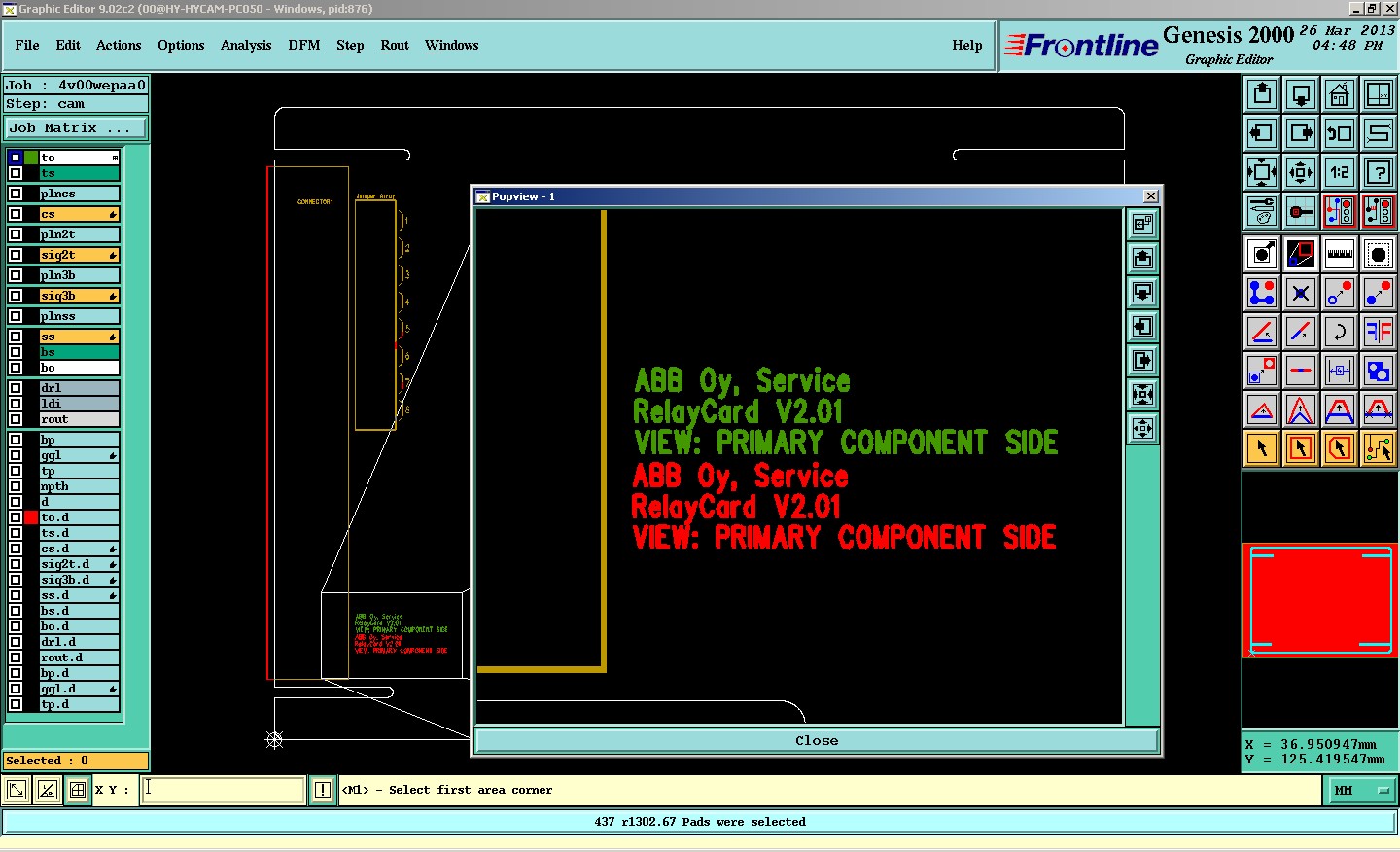Image resolution: width=1400 pixels, height=852 pixels.
Task: Toggle the checkbox for layer sig3b
Action: tap(16, 296)
